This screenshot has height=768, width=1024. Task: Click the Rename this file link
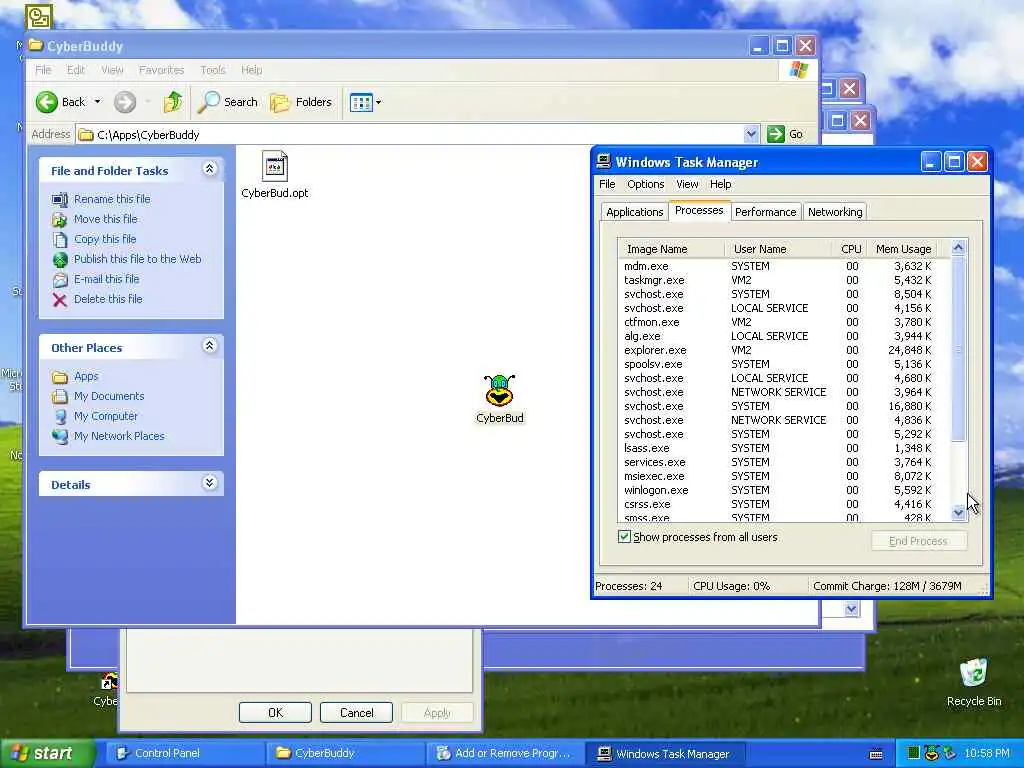112,199
